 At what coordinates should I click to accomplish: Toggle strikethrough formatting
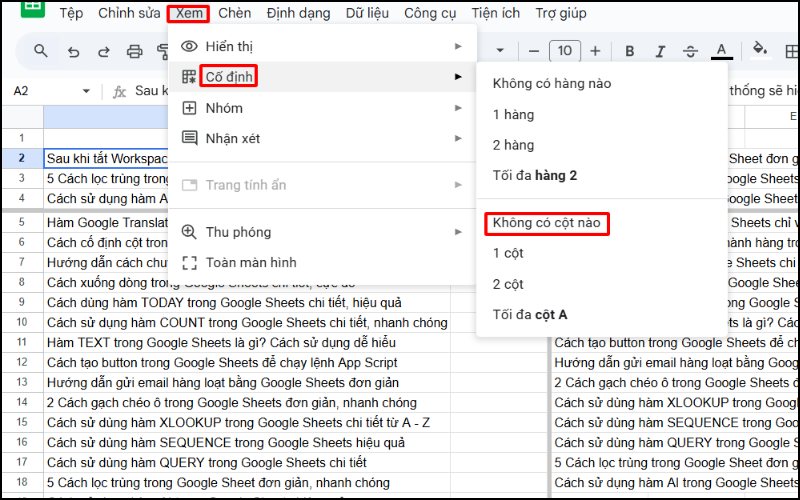tap(690, 51)
